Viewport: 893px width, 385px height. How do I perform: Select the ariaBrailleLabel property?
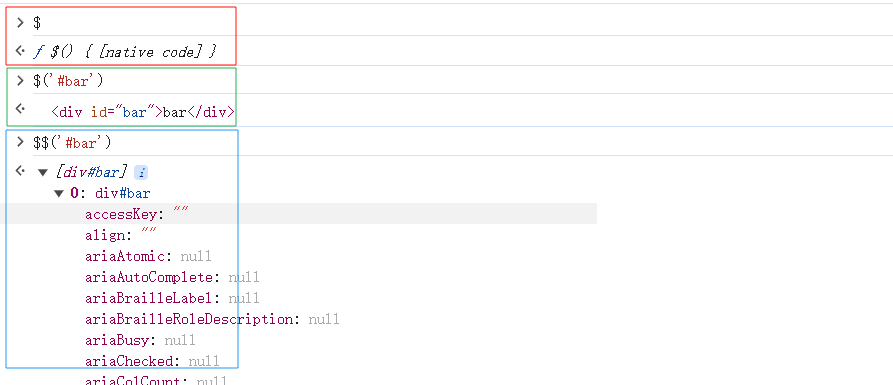click(x=172, y=298)
